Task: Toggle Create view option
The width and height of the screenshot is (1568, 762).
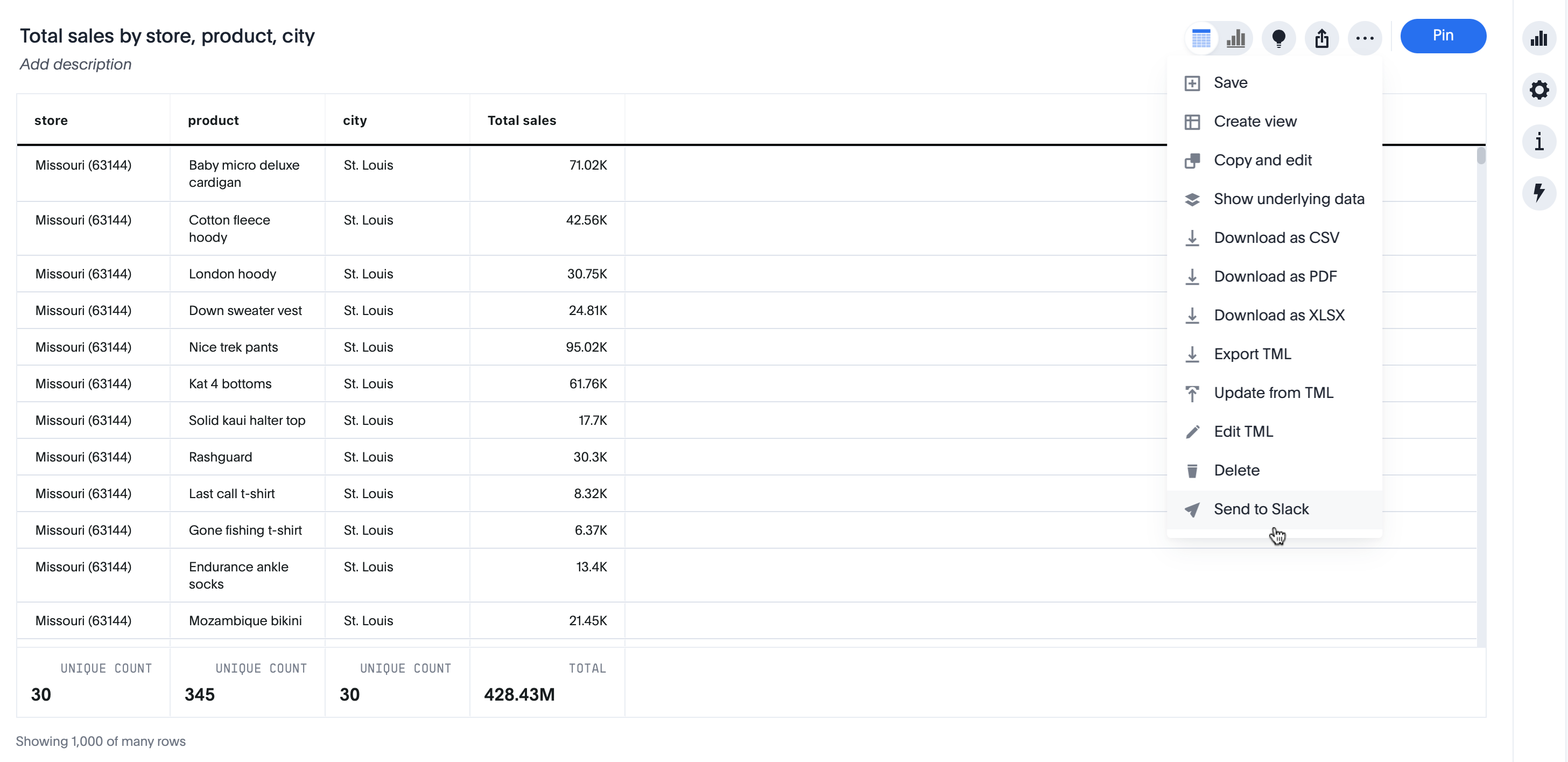Action: [x=1254, y=121]
